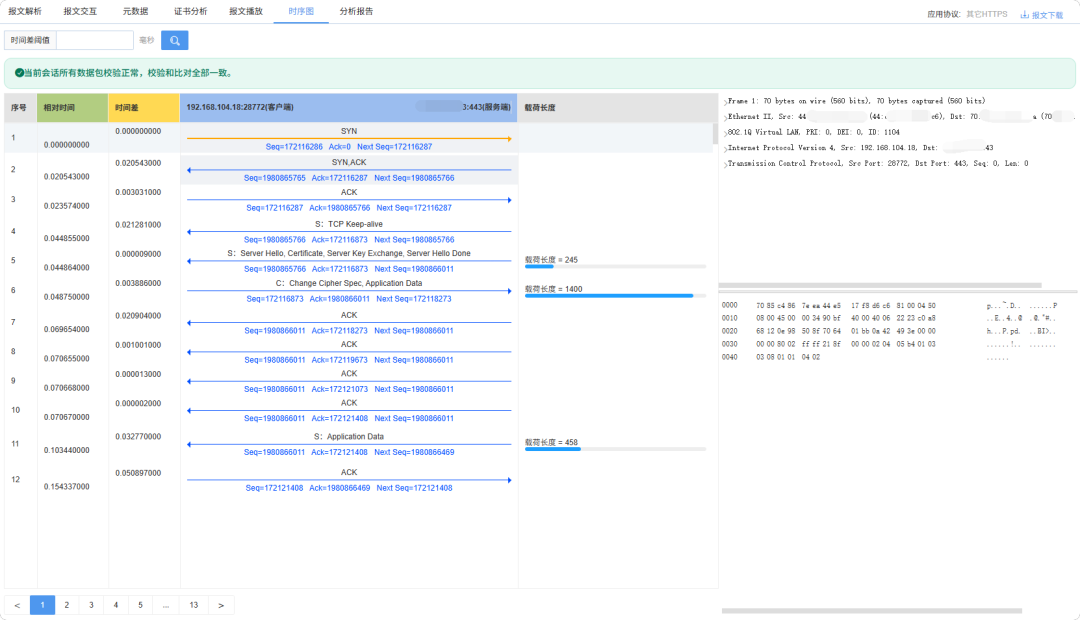Click the Server Hello, Certificate packet row
1080x620 pixels.
pyautogui.click(x=349, y=261)
